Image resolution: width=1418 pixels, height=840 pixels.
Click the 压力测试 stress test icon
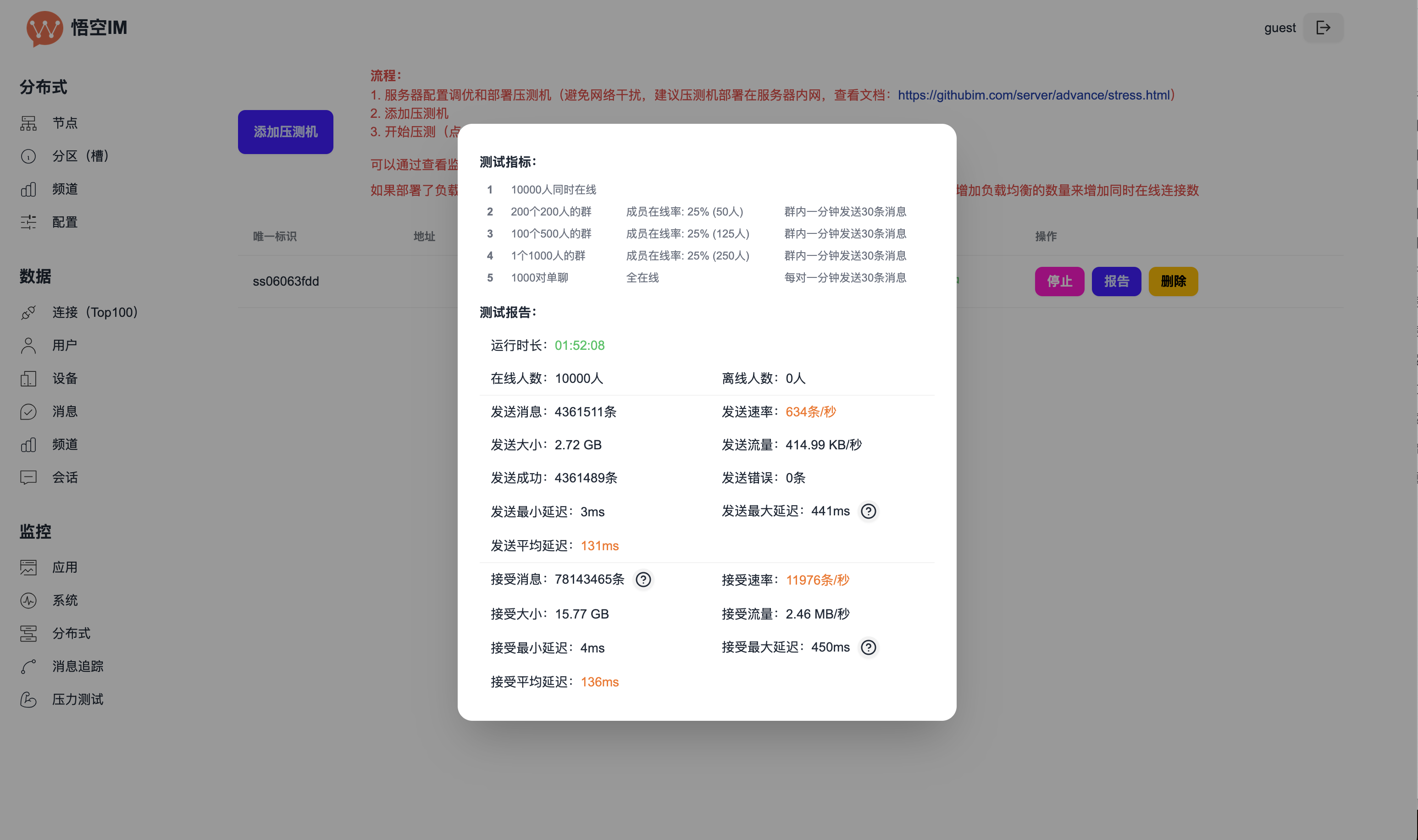(28, 700)
